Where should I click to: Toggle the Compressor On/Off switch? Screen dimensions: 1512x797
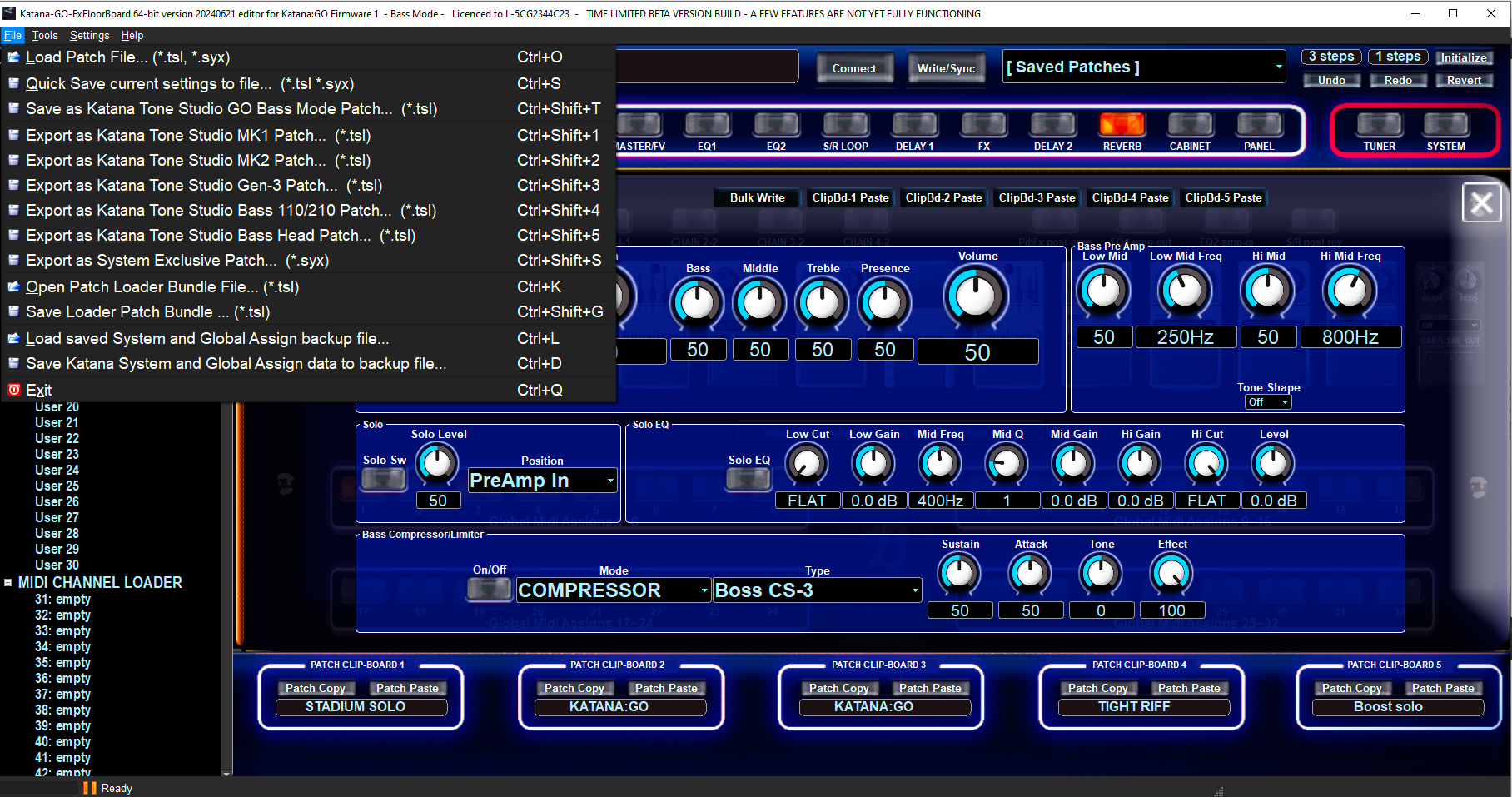coord(490,589)
